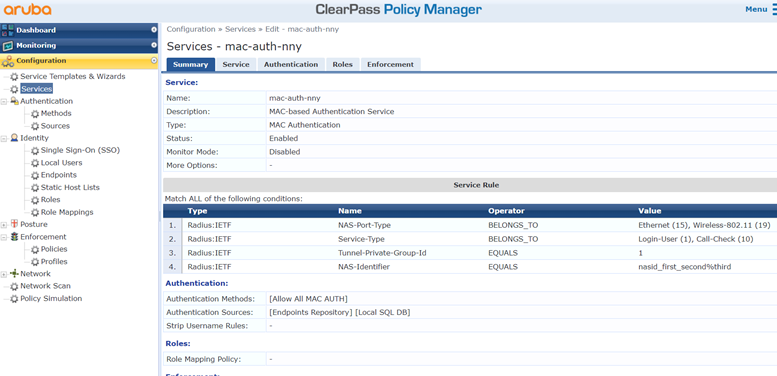Screen dimensions: 777x376
Task: Open Profiles under Enforcement
Action: tap(54, 262)
